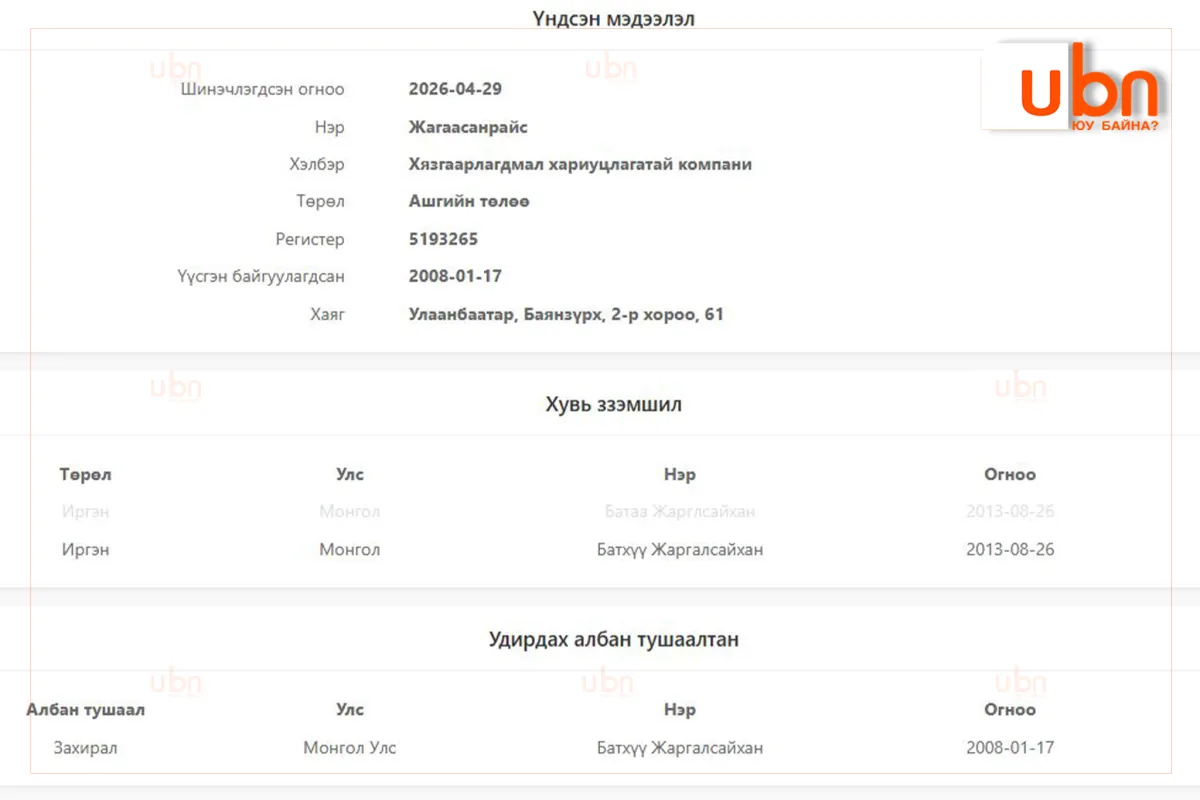The width and height of the screenshot is (1200, 800).
Task: Click the register number 5193265
Action: [x=443, y=239]
